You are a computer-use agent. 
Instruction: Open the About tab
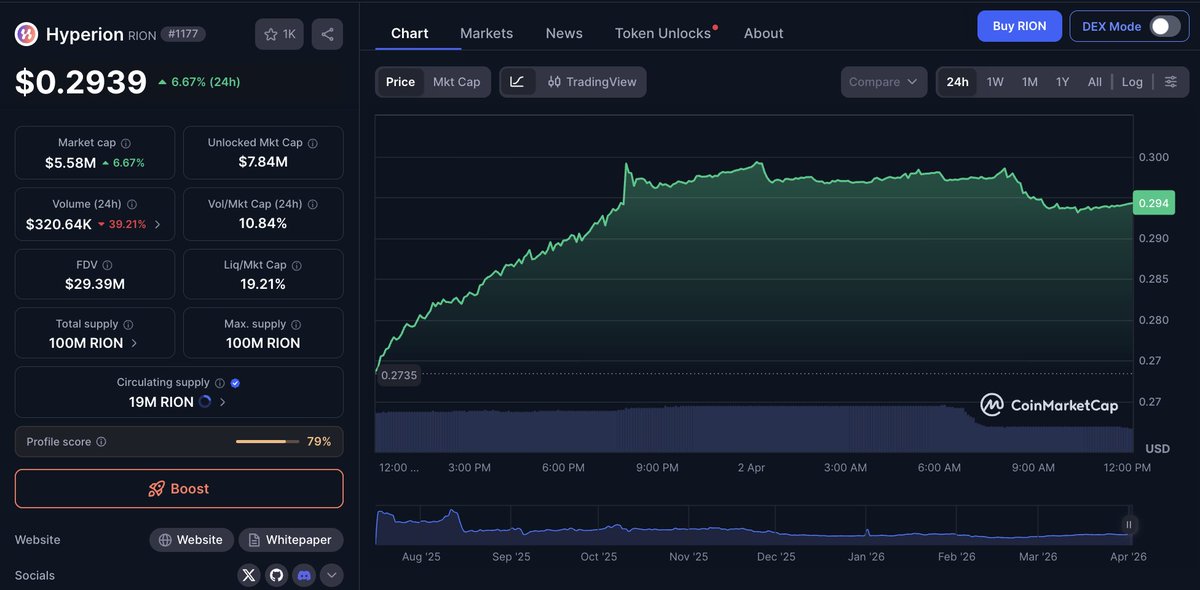click(x=764, y=33)
